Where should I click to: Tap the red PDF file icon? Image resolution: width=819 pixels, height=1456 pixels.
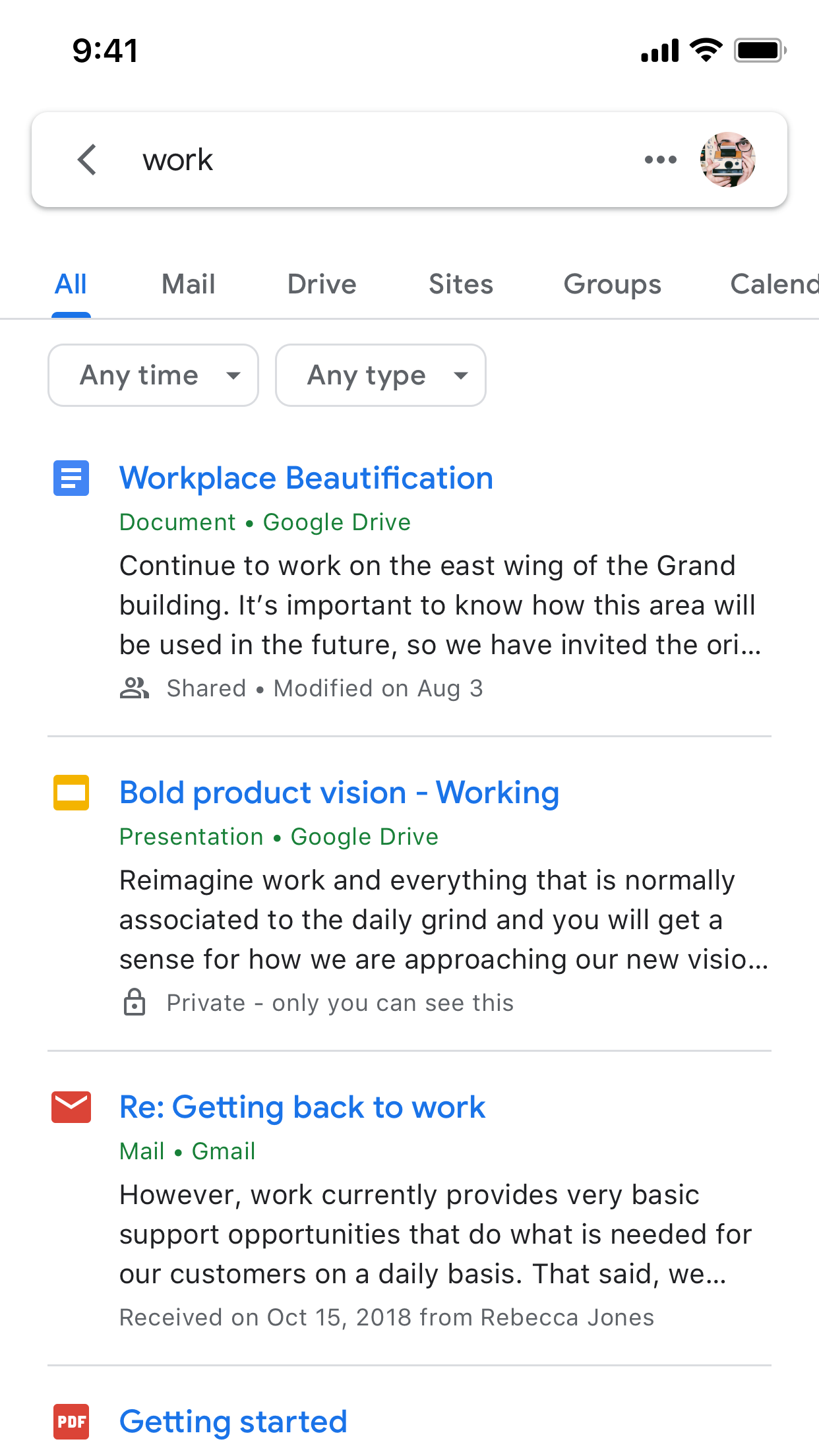(x=71, y=1422)
